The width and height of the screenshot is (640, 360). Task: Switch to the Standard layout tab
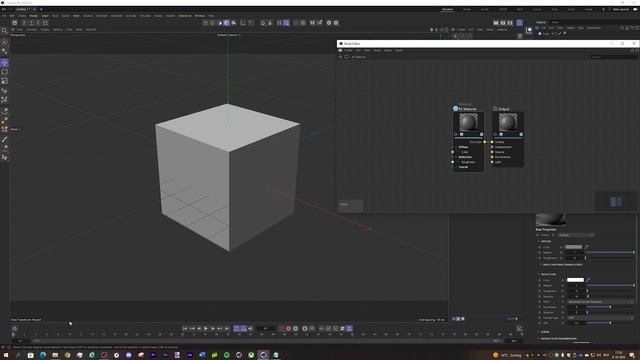click(x=447, y=9)
